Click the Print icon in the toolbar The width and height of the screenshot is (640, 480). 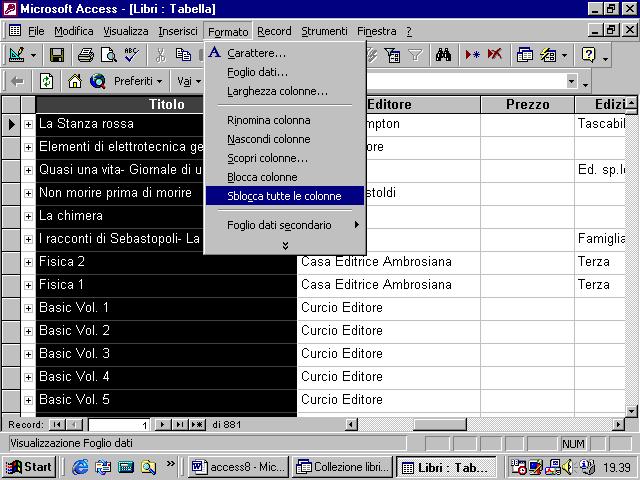click(86, 55)
